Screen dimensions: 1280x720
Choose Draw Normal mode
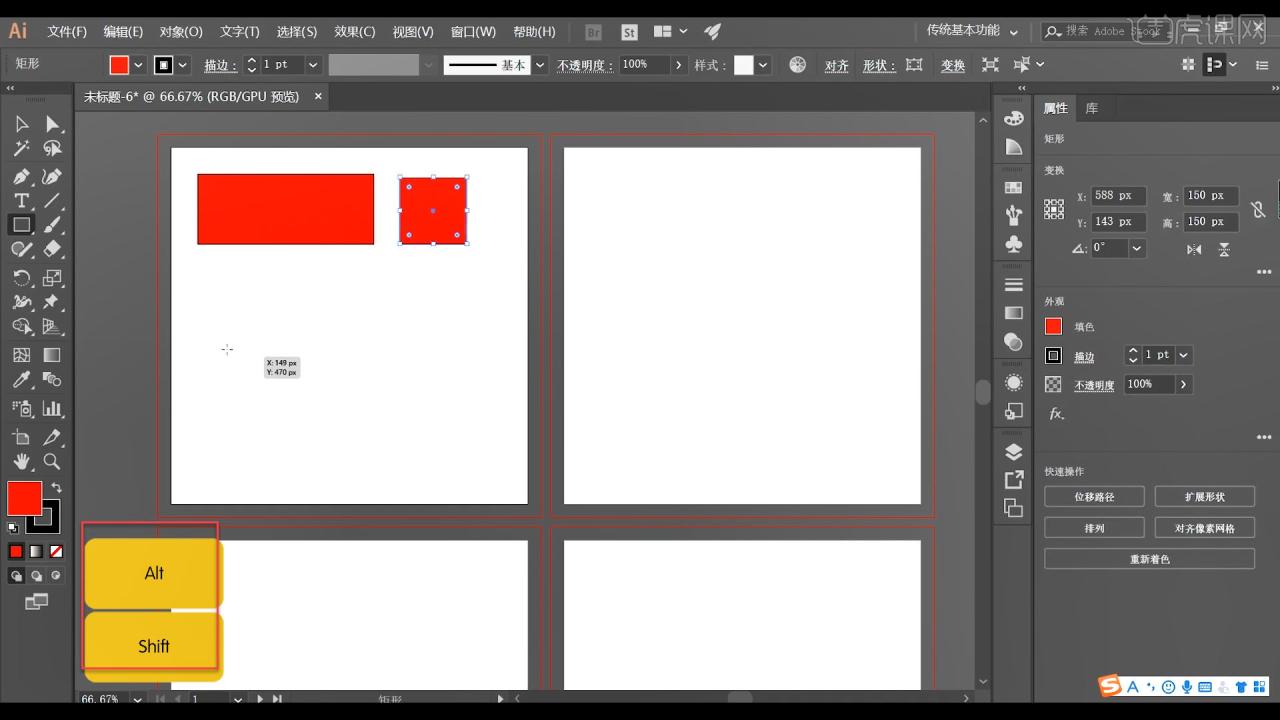[16, 575]
